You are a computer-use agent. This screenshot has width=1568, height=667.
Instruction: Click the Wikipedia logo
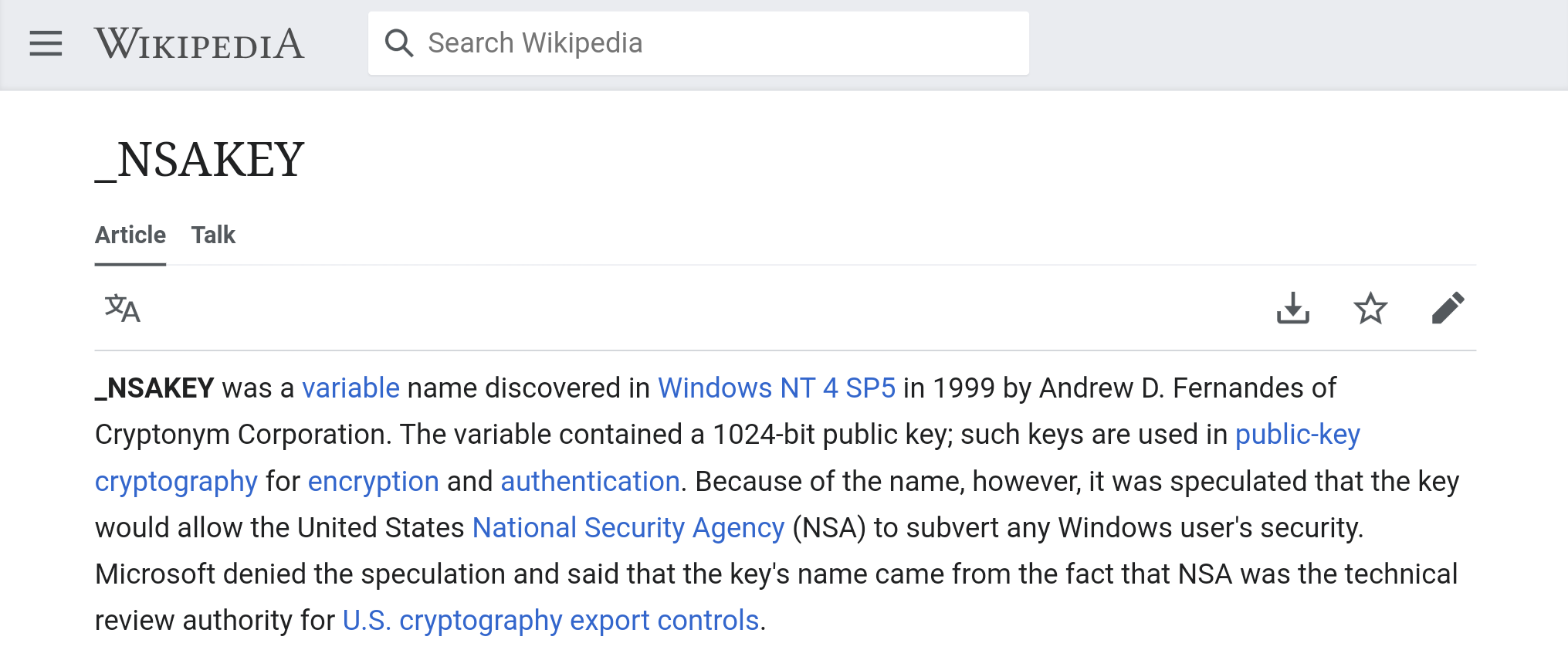199,43
